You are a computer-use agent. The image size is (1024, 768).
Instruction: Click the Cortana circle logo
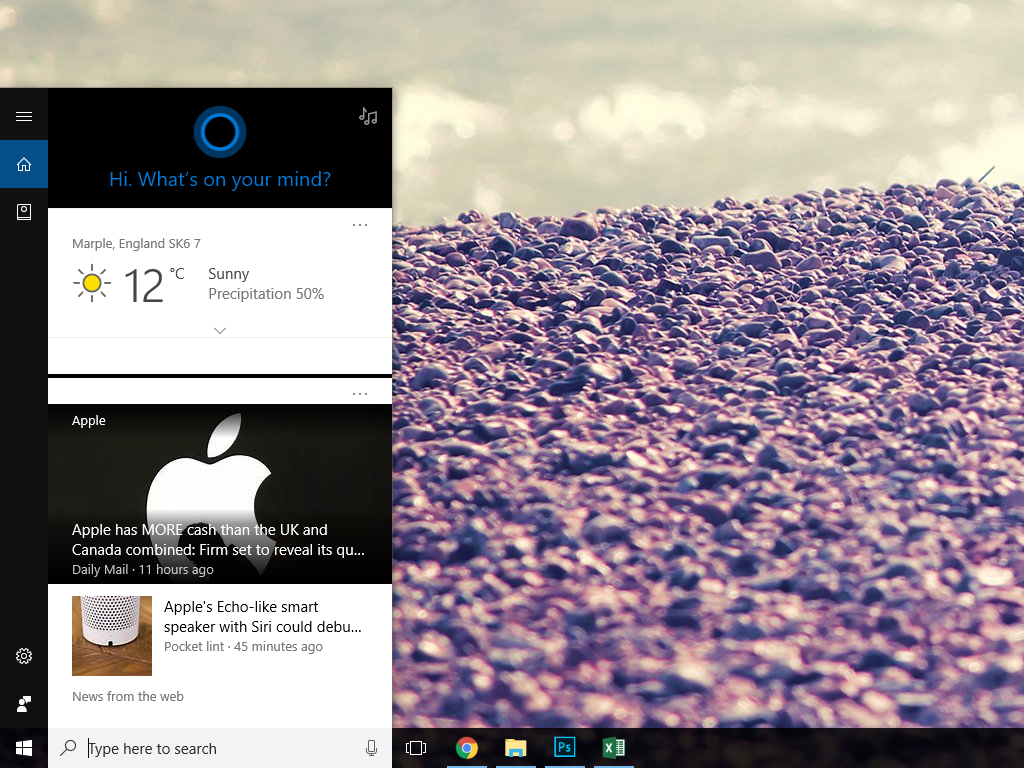pyautogui.click(x=219, y=132)
